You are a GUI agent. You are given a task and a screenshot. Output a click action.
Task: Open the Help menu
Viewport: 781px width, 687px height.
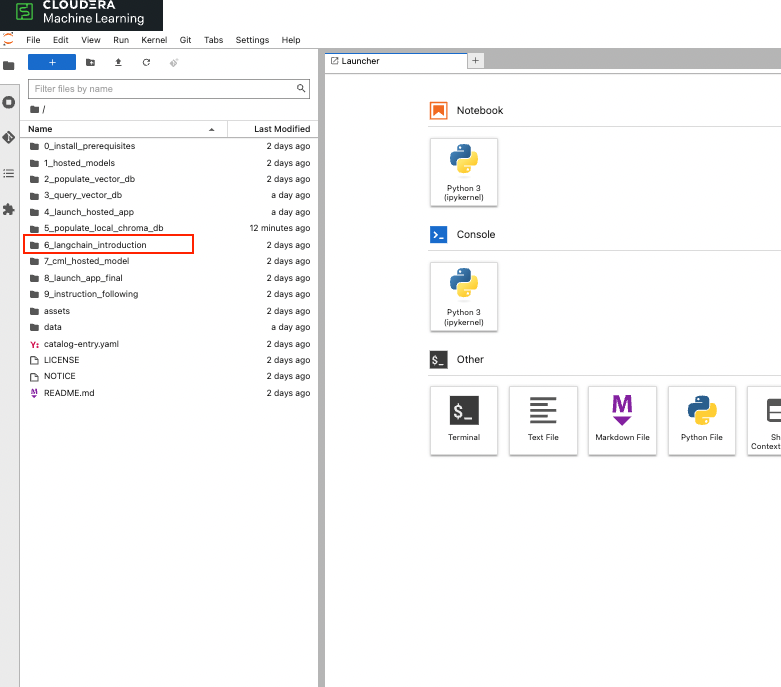click(x=291, y=40)
